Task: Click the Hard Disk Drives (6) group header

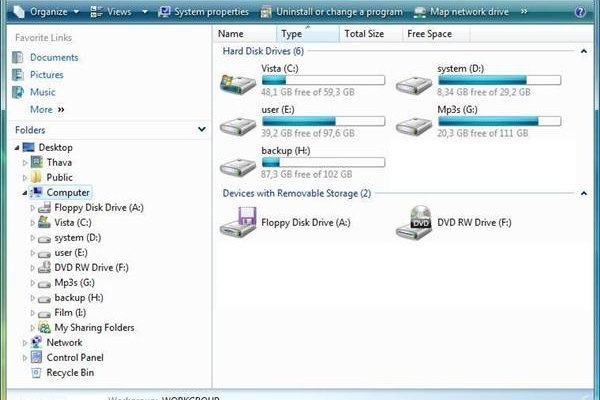Action: point(263,51)
